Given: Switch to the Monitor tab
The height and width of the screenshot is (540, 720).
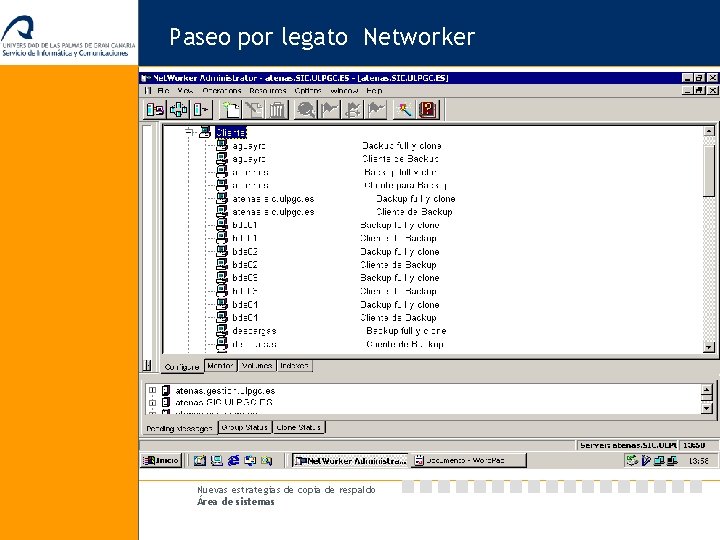Looking at the screenshot, I should pyautogui.click(x=220, y=366).
